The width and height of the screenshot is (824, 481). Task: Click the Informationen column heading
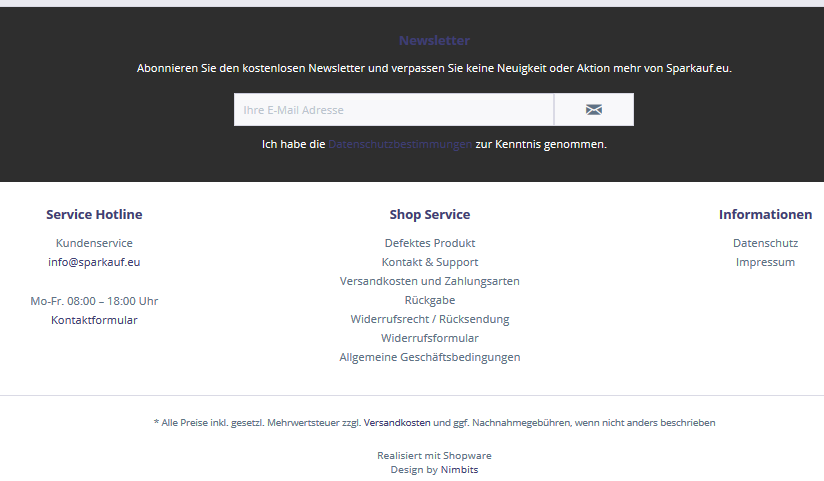coord(765,214)
